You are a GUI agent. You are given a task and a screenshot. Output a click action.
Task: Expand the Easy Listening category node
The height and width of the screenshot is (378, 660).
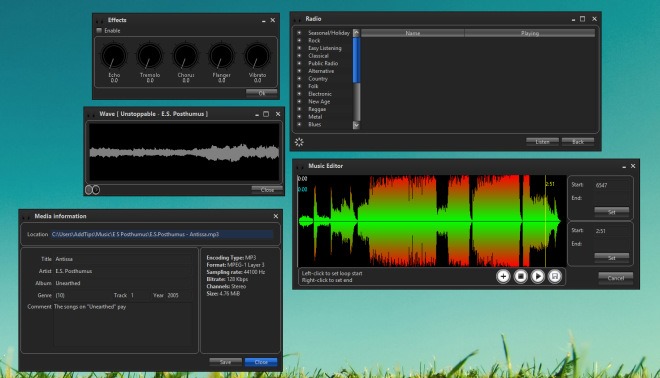pyautogui.click(x=299, y=48)
